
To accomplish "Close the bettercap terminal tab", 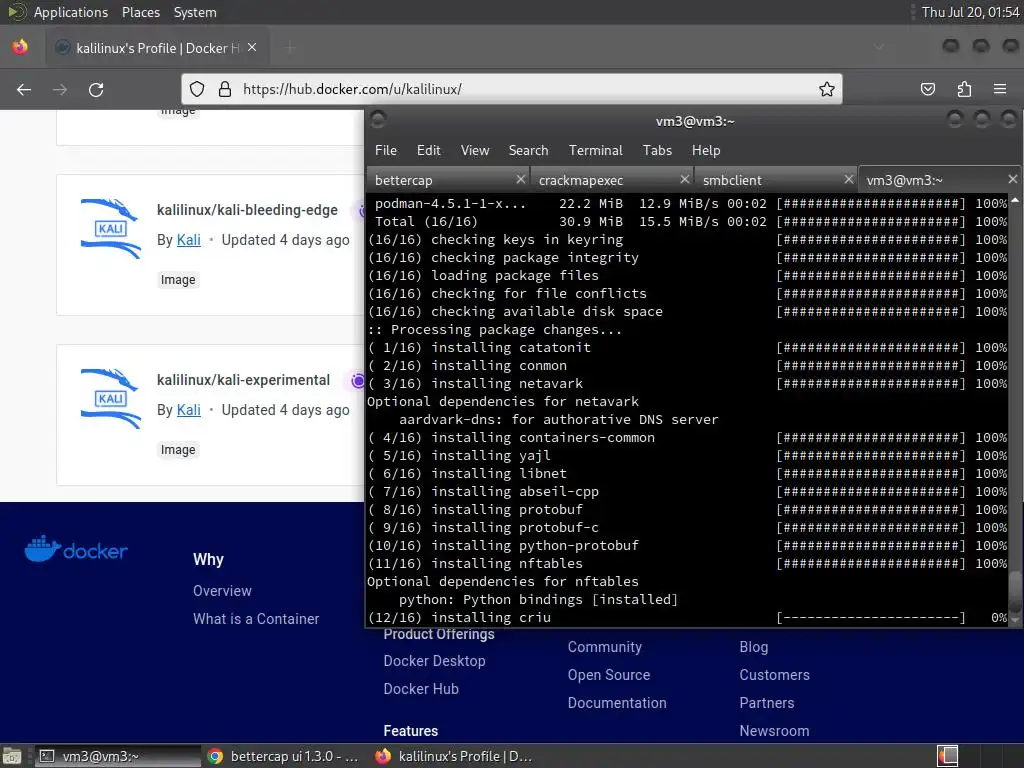I will pyautogui.click(x=520, y=179).
